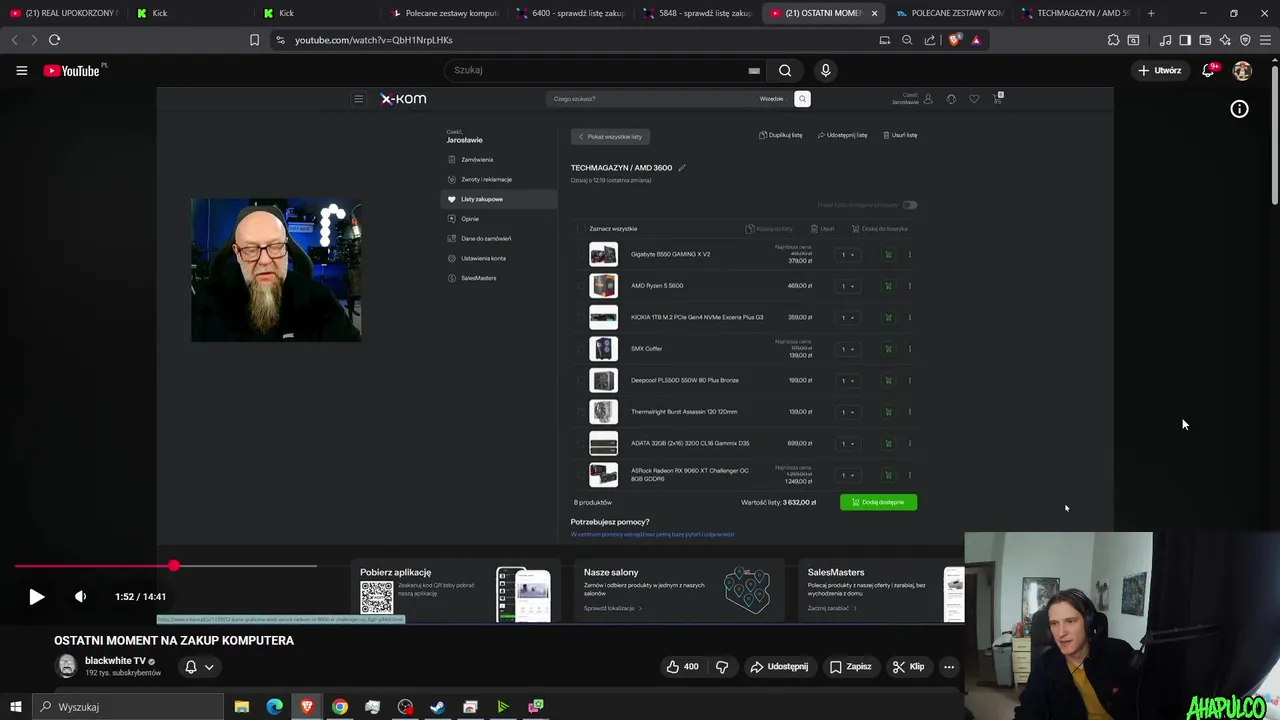Image resolution: width=1280 pixels, height=720 pixels.
Task: Go to YouTube home via logo
Action: (72, 71)
